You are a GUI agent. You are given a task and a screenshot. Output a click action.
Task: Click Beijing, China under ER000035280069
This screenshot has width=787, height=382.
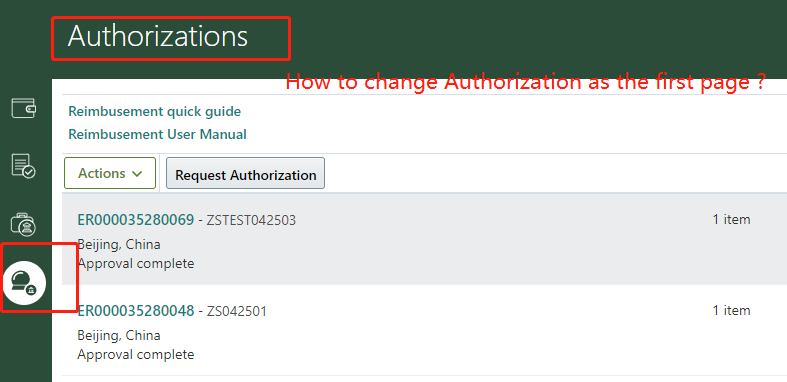(x=119, y=244)
